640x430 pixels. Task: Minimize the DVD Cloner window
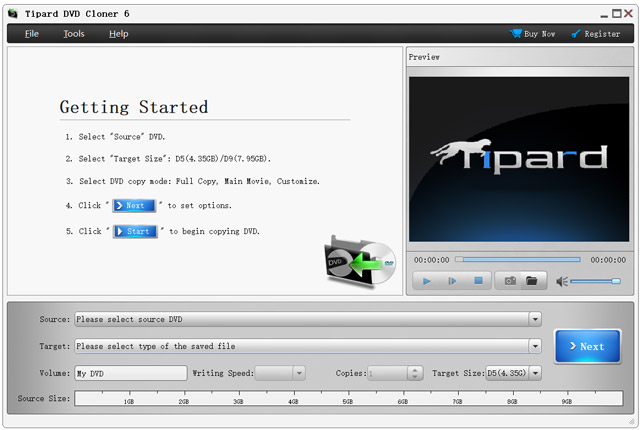pyautogui.click(x=604, y=14)
